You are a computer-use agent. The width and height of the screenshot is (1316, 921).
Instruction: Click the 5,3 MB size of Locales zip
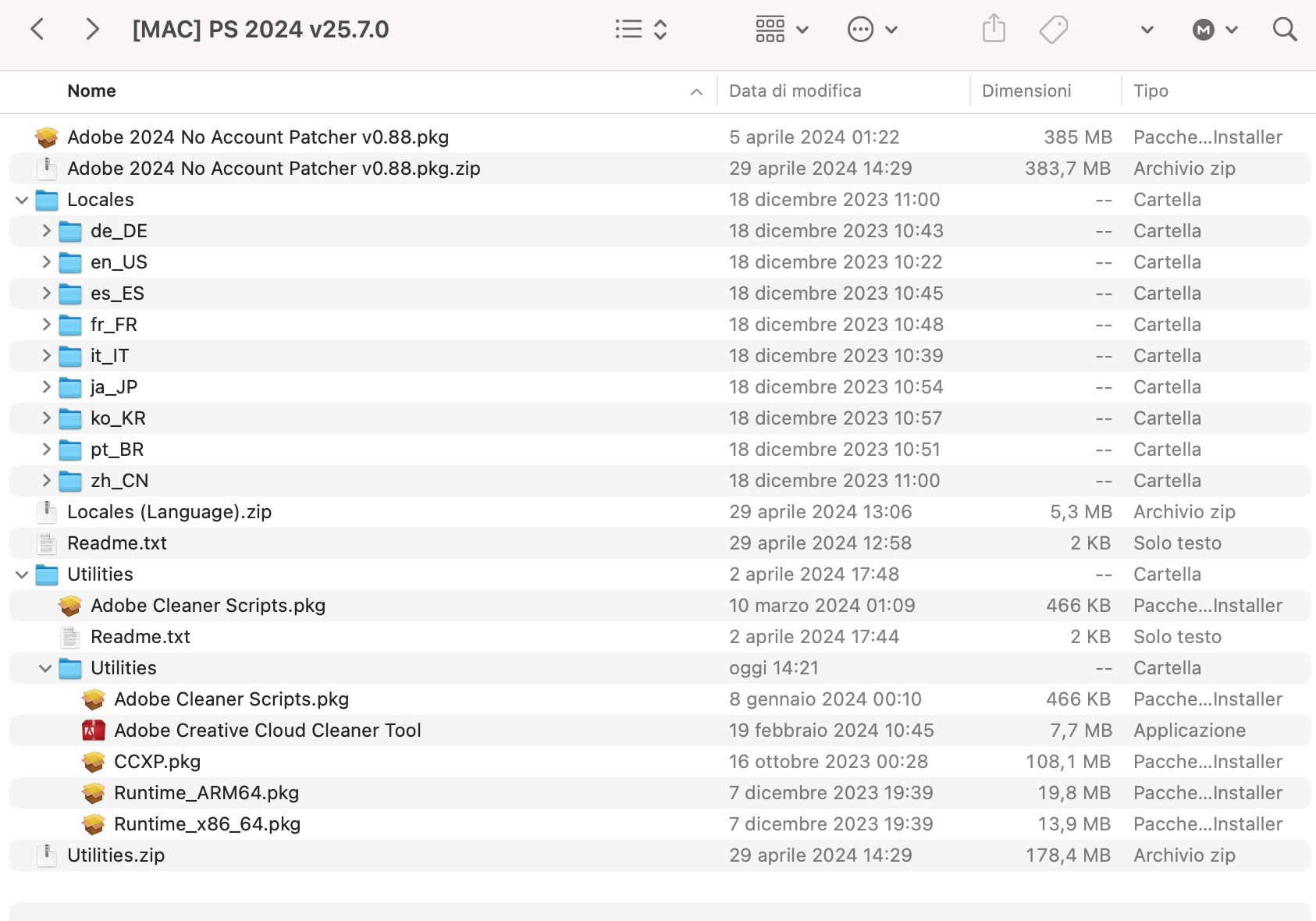1081,512
